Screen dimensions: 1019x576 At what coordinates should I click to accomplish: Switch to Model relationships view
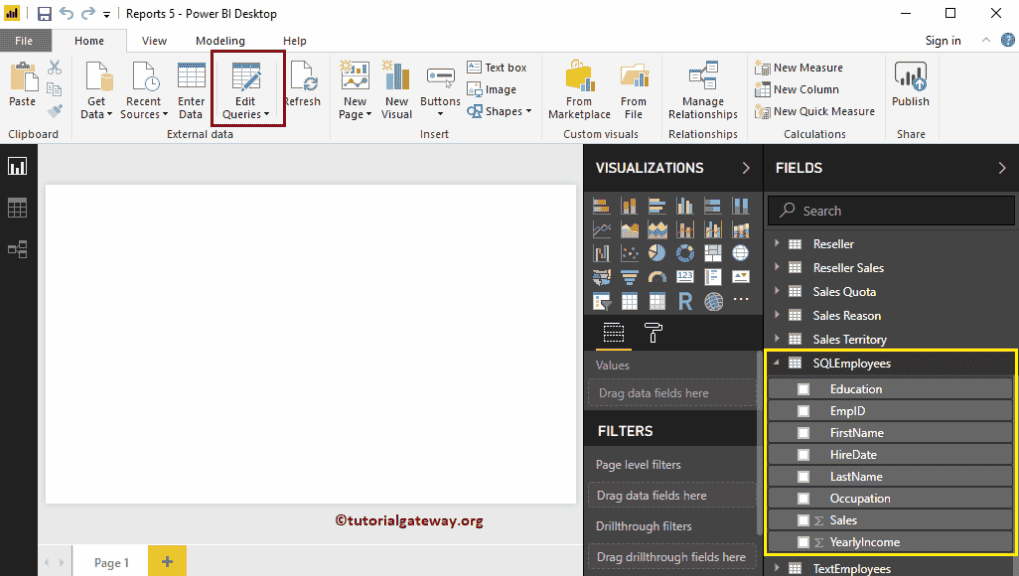click(18, 250)
